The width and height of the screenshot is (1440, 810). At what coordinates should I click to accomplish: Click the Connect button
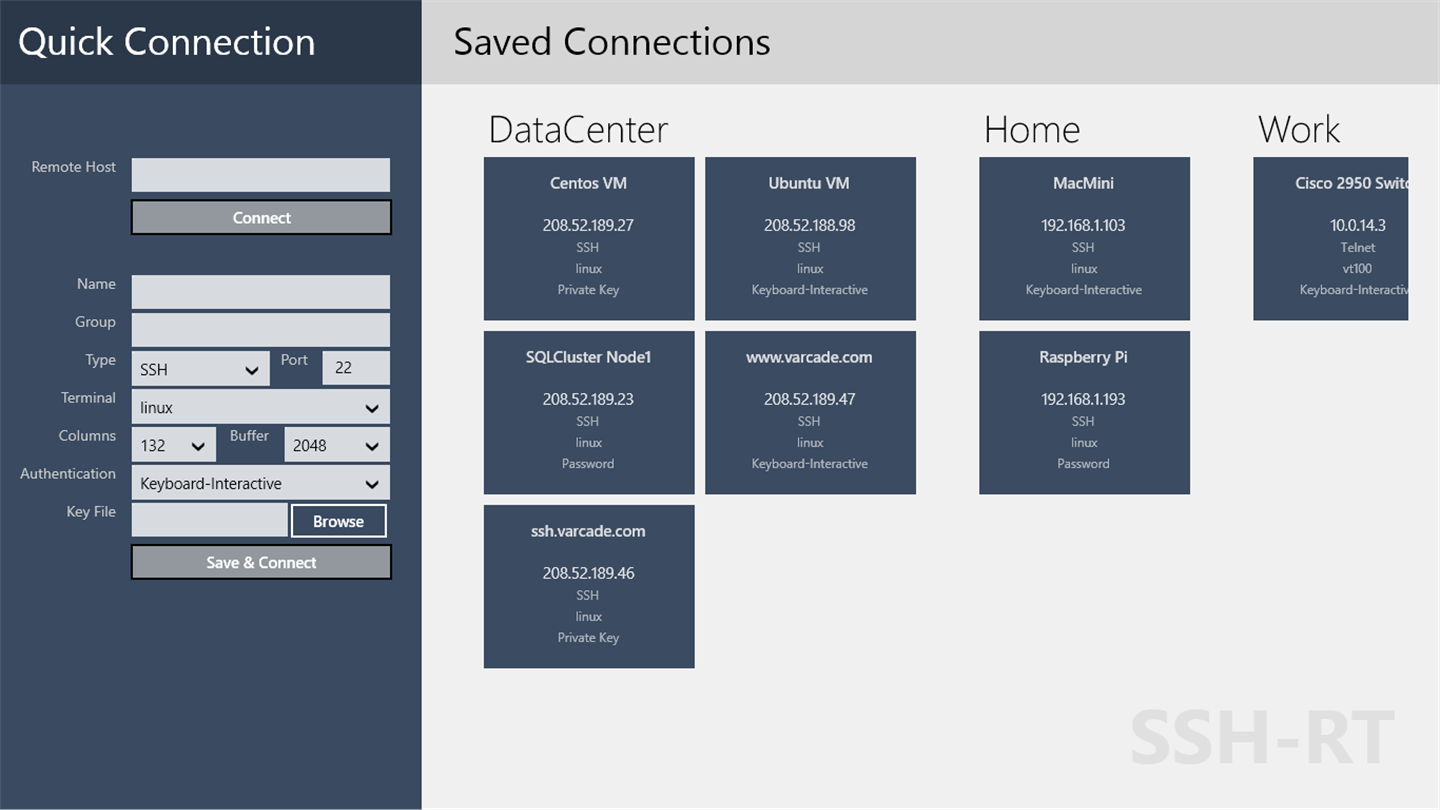261,217
